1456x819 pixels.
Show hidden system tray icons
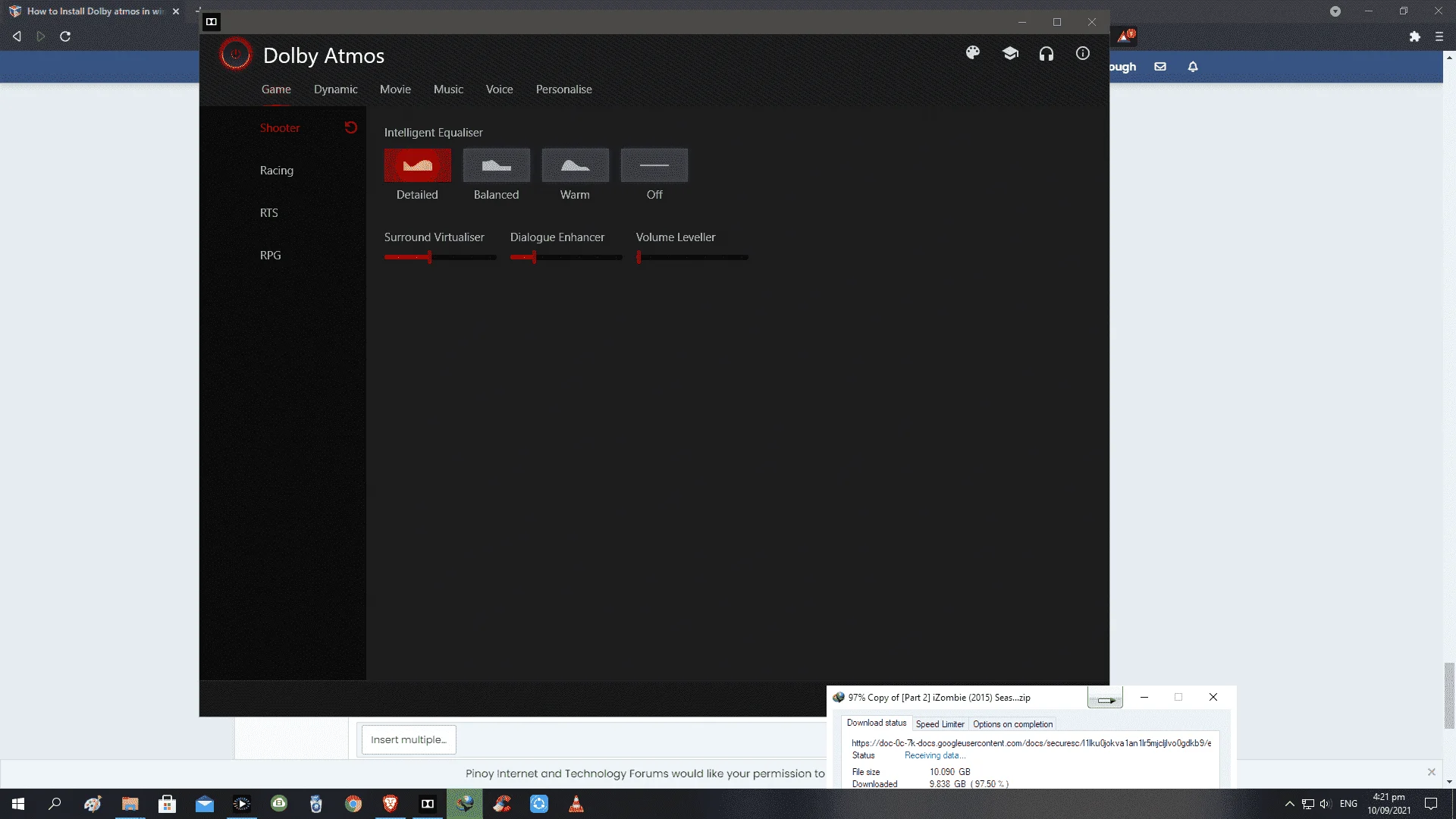click(x=1289, y=804)
